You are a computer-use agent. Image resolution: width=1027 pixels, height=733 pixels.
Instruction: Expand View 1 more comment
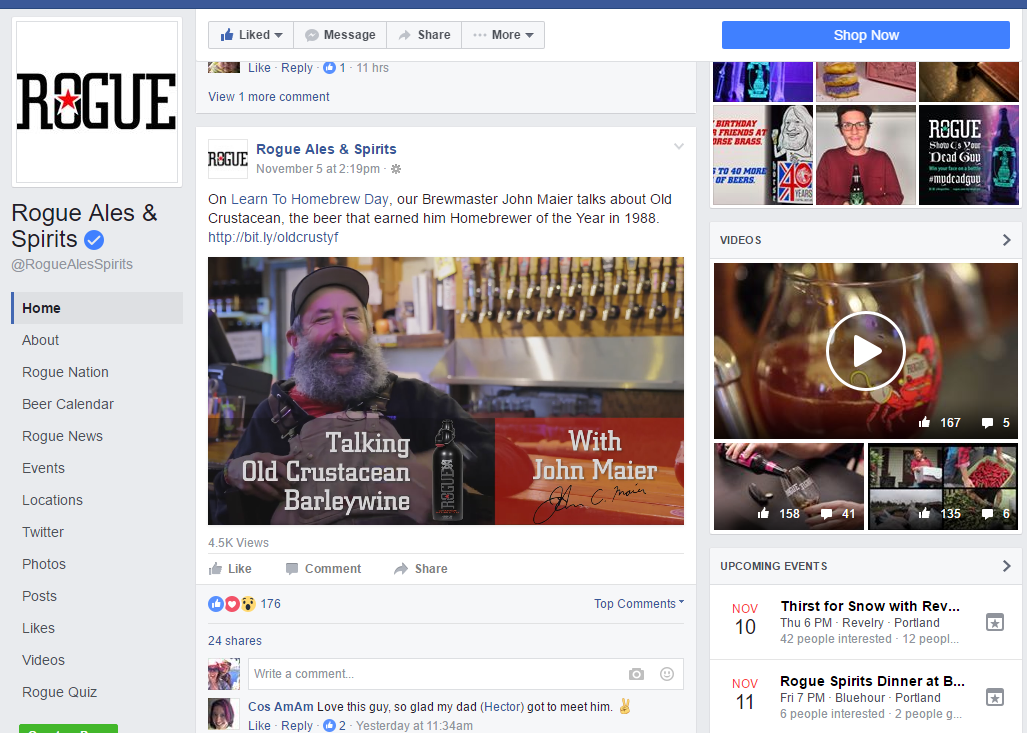click(x=269, y=96)
